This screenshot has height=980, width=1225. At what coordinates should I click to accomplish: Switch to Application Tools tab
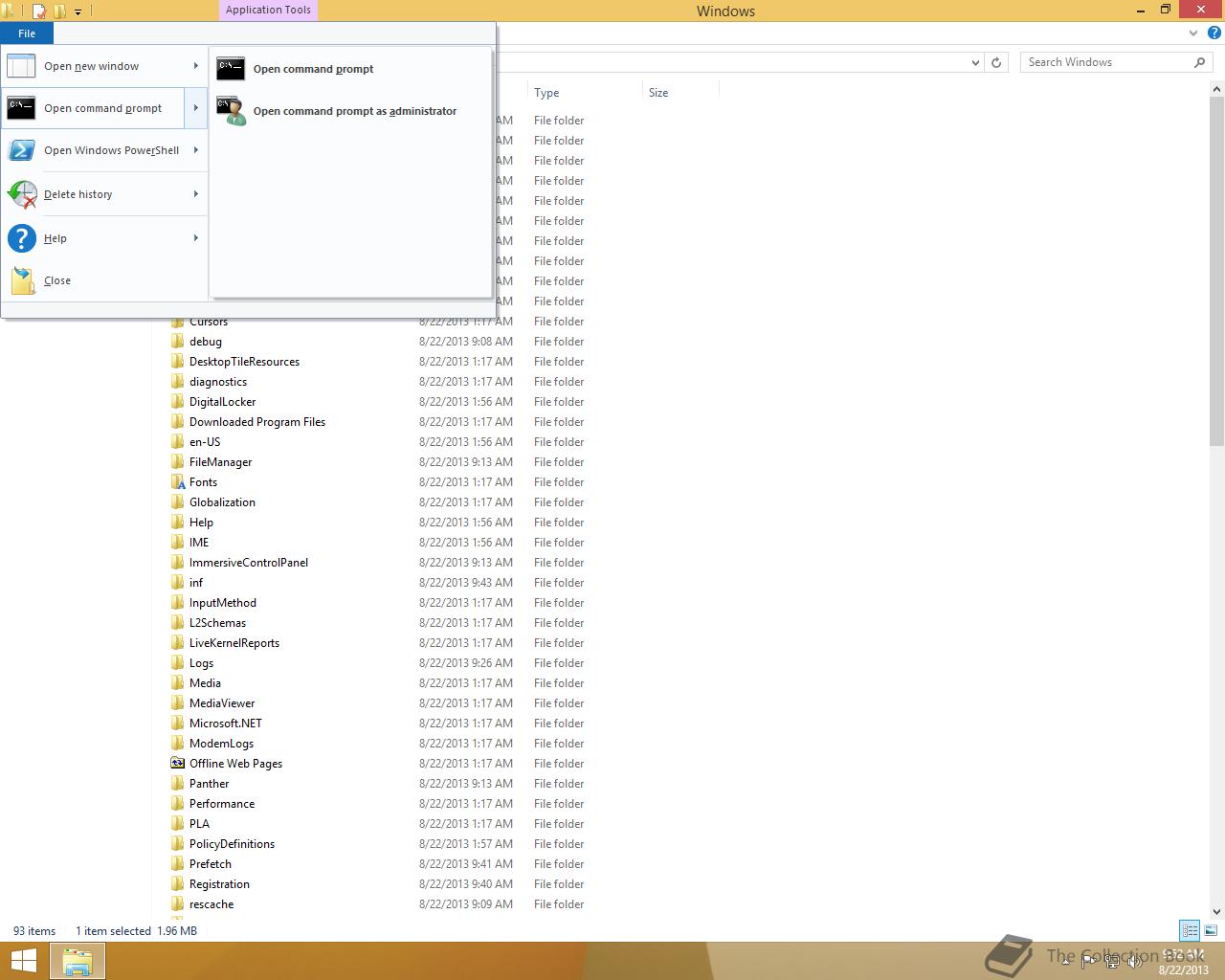pos(268,10)
